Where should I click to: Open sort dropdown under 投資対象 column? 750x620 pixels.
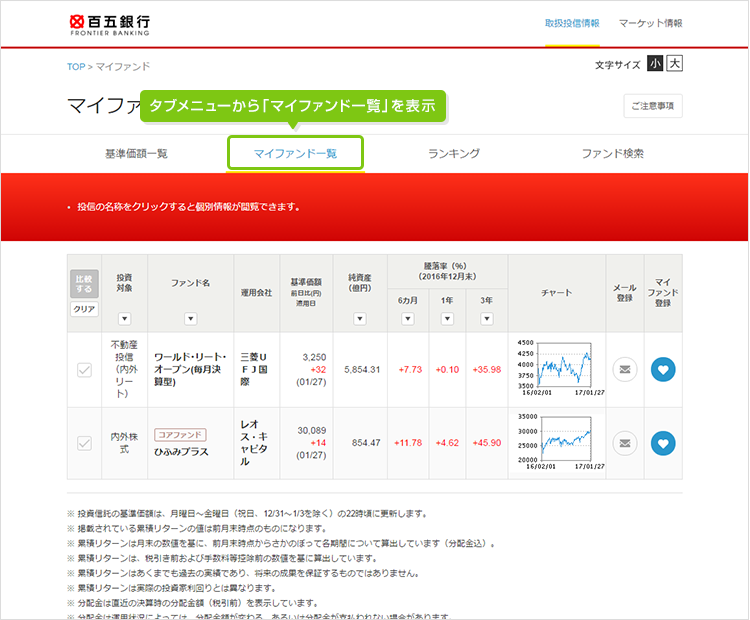click(x=124, y=319)
